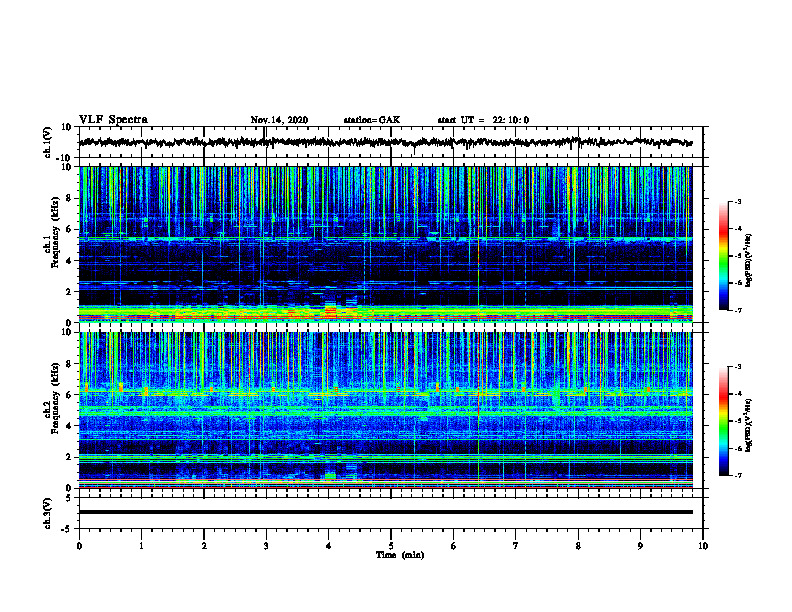Click the "3" tick on the time axis
Image resolution: width=792 pixels, height=612 pixels.
point(266,546)
